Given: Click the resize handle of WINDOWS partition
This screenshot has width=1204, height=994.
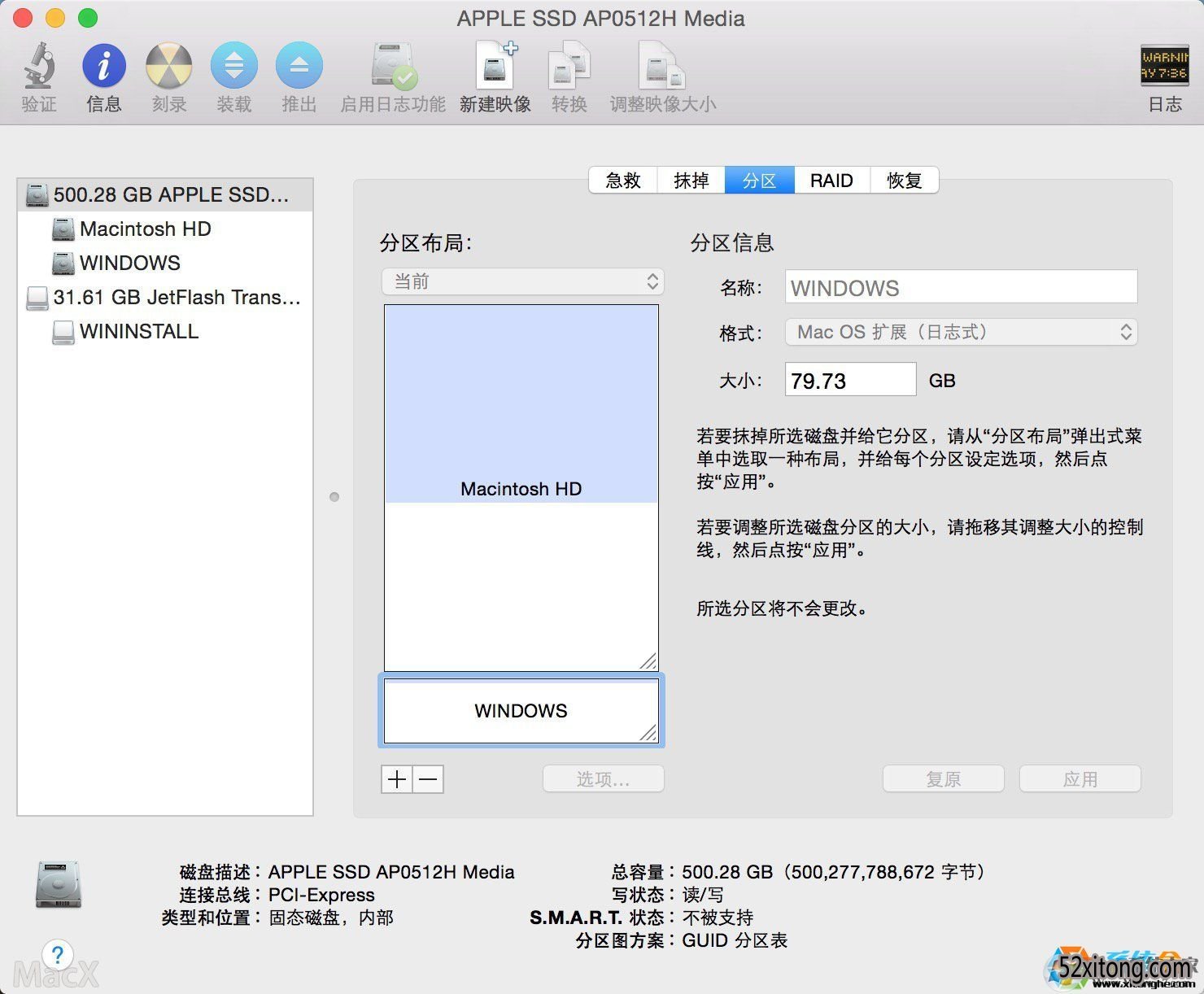Looking at the screenshot, I should click(648, 733).
